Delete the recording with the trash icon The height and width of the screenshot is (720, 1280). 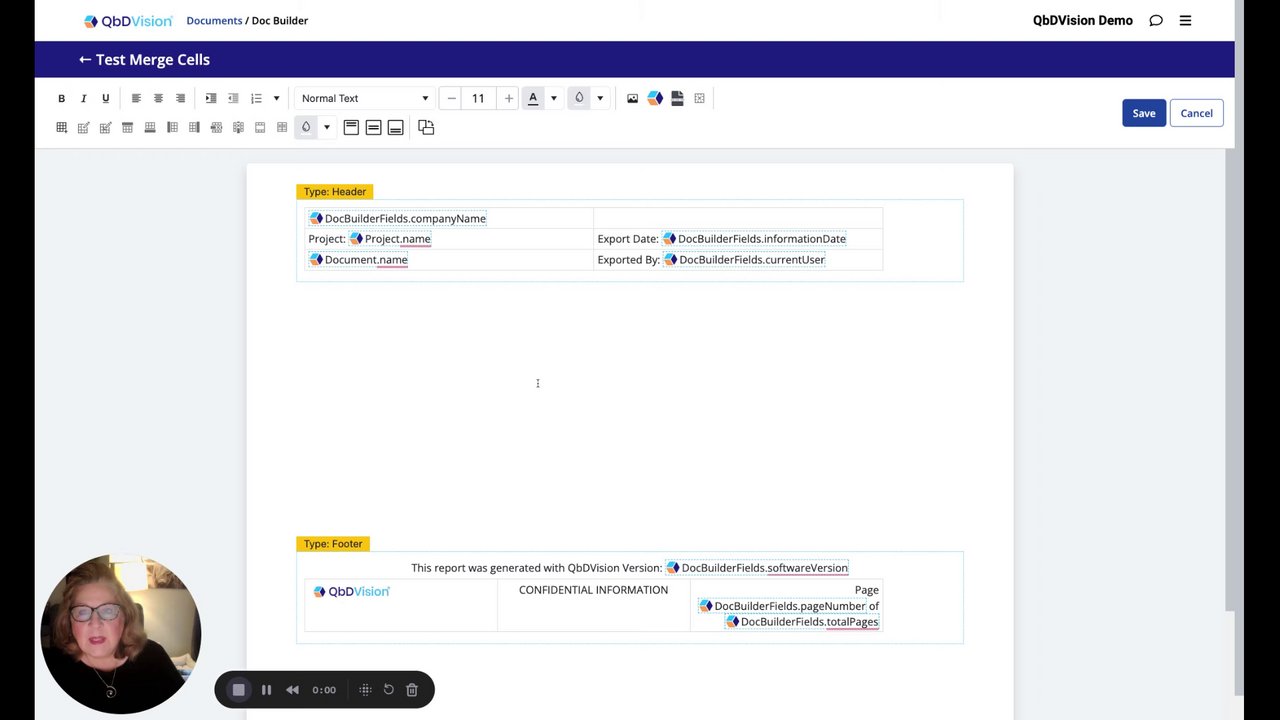pos(412,689)
